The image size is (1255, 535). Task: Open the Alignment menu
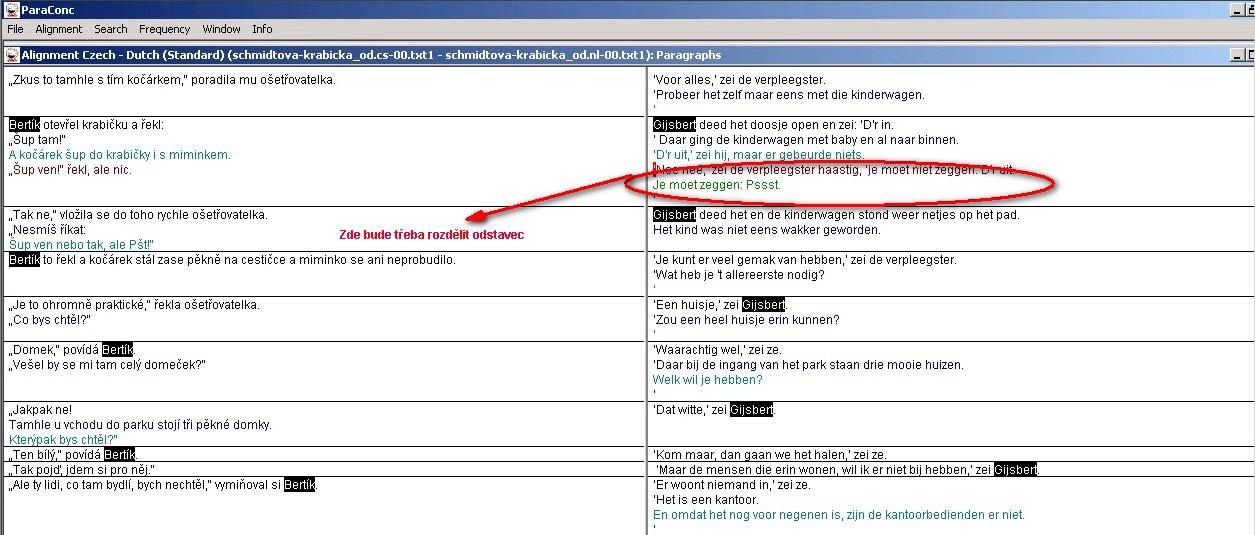pos(58,29)
